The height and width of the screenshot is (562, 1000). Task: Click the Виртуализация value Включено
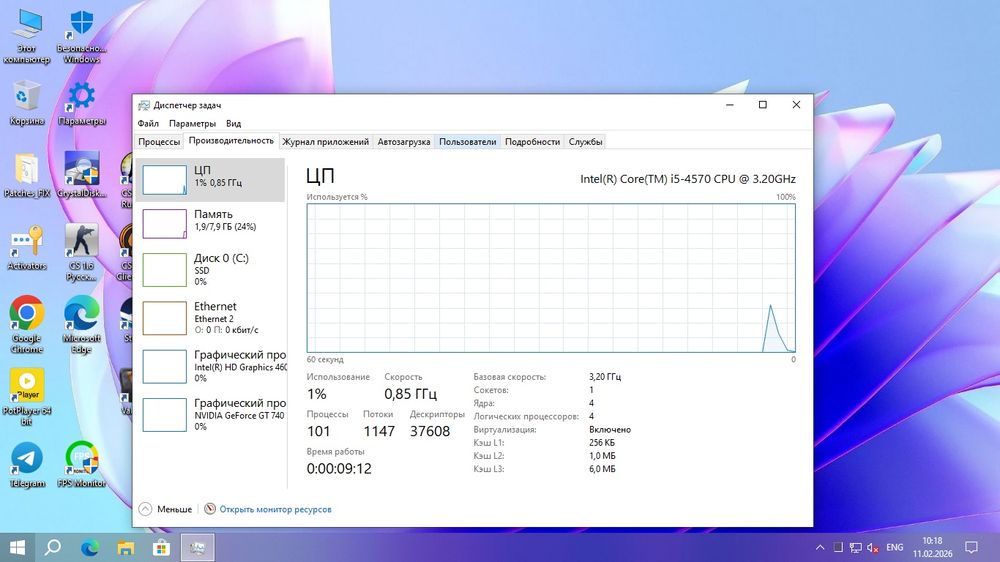coord(610,429)
